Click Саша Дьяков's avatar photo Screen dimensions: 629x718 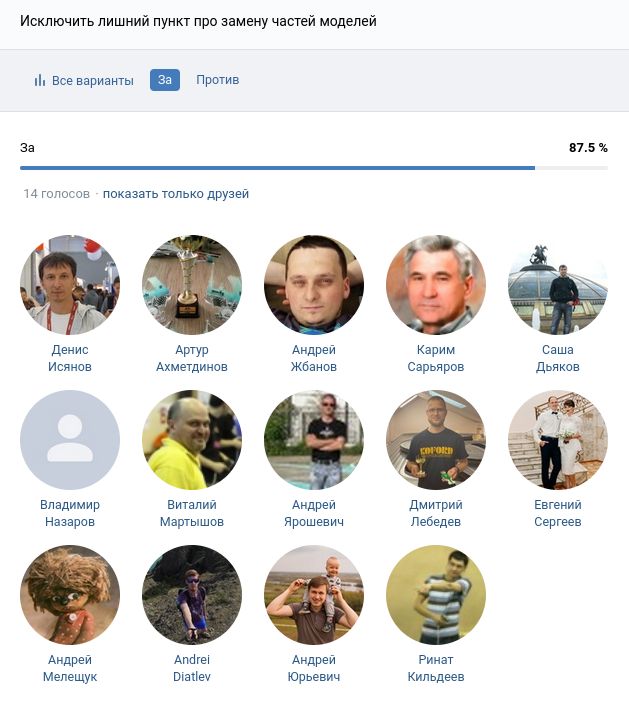point(558,285)
